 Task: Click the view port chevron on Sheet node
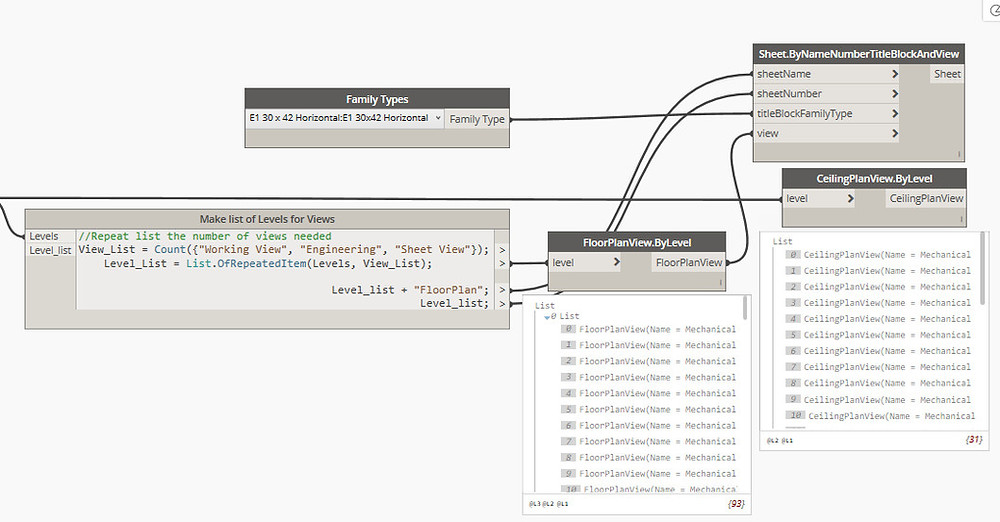point(895,133)
